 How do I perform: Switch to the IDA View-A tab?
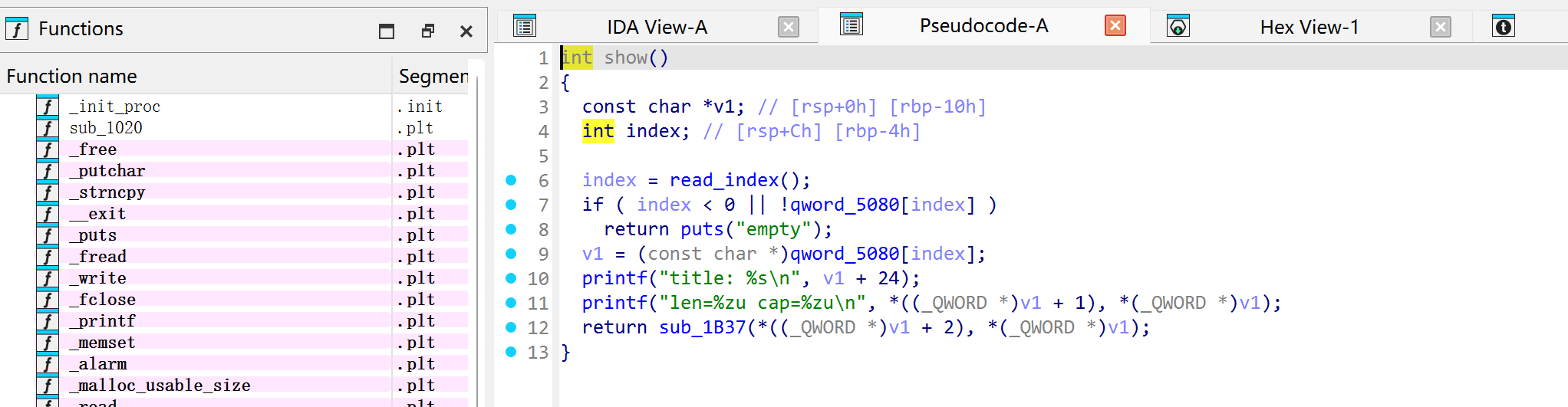click(x=657, y=28)
